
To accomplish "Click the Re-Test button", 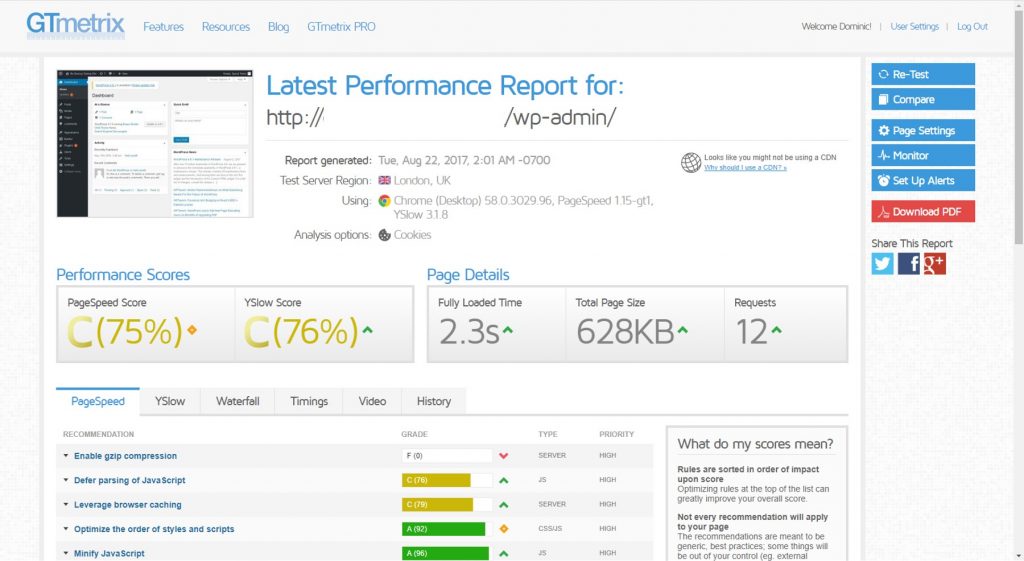I will coord(923,74).
